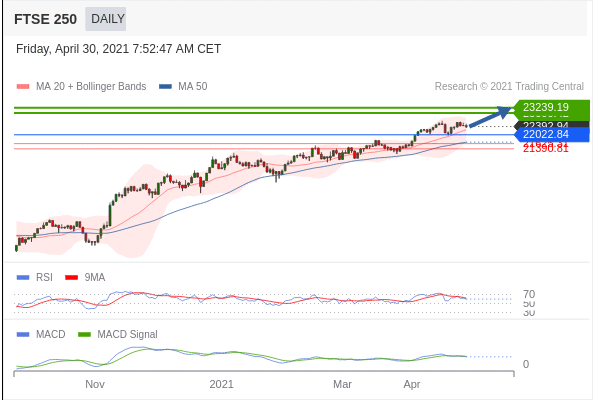Click the blue upward trend arrow

490,117
